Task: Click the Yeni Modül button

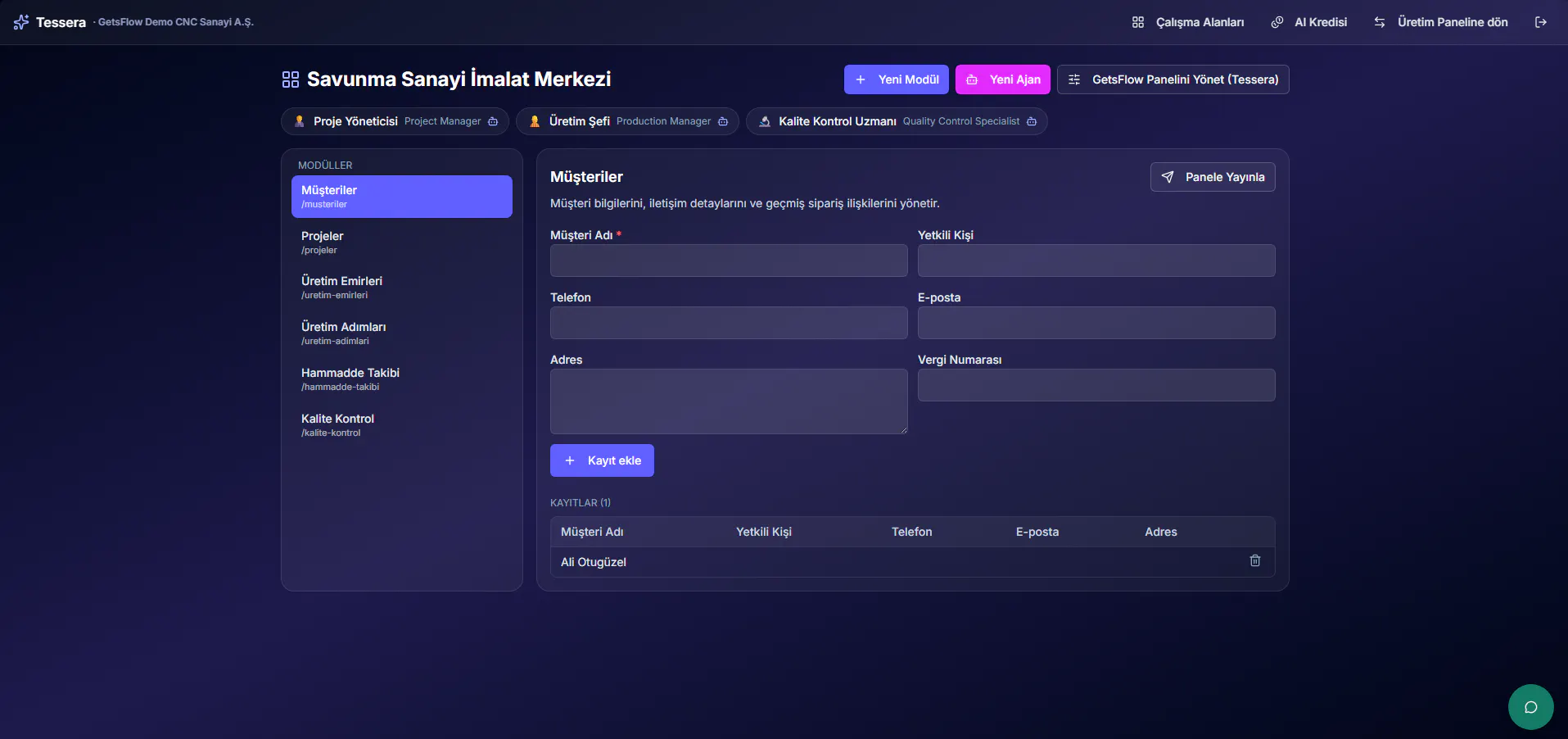Action: coord(897,79)
